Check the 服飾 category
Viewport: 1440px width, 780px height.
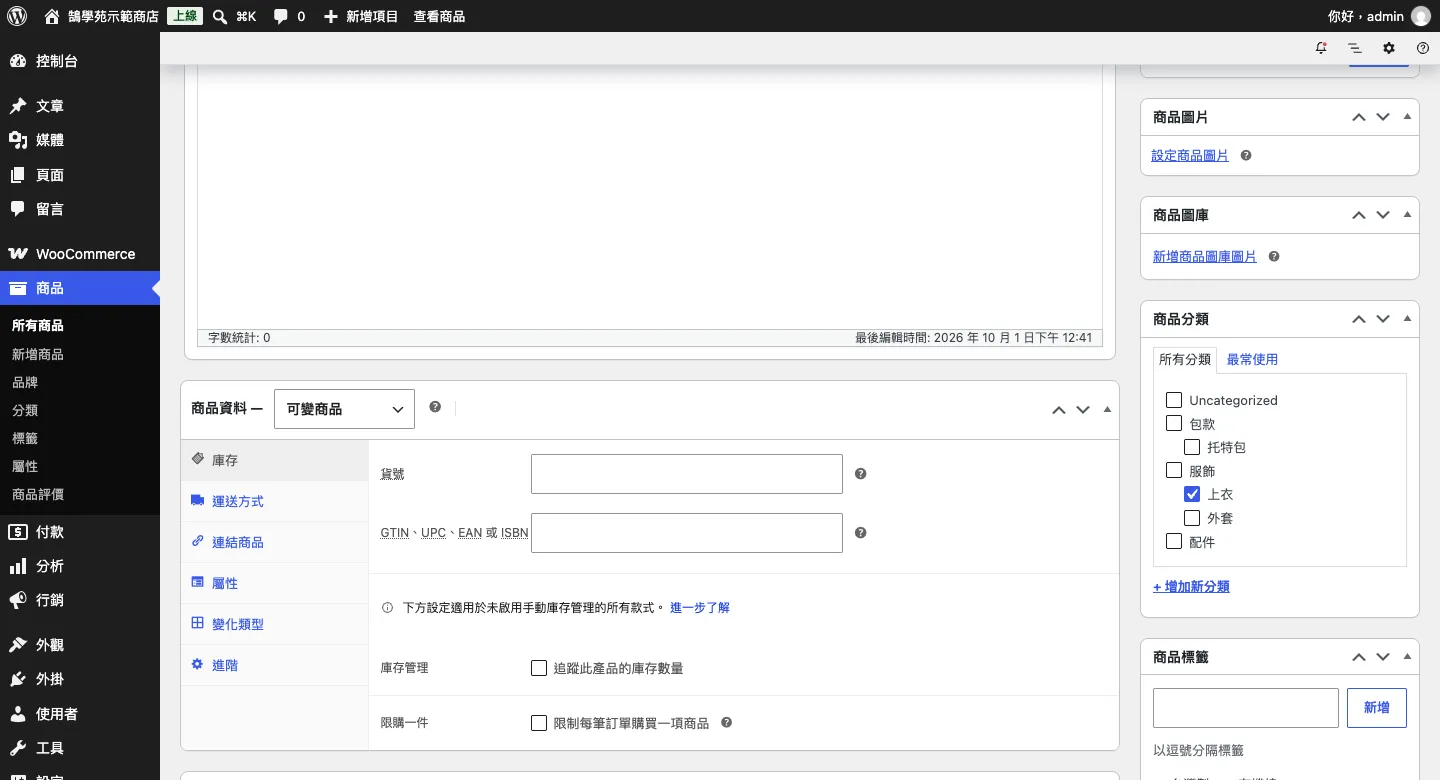click(x=1174, y=470)
